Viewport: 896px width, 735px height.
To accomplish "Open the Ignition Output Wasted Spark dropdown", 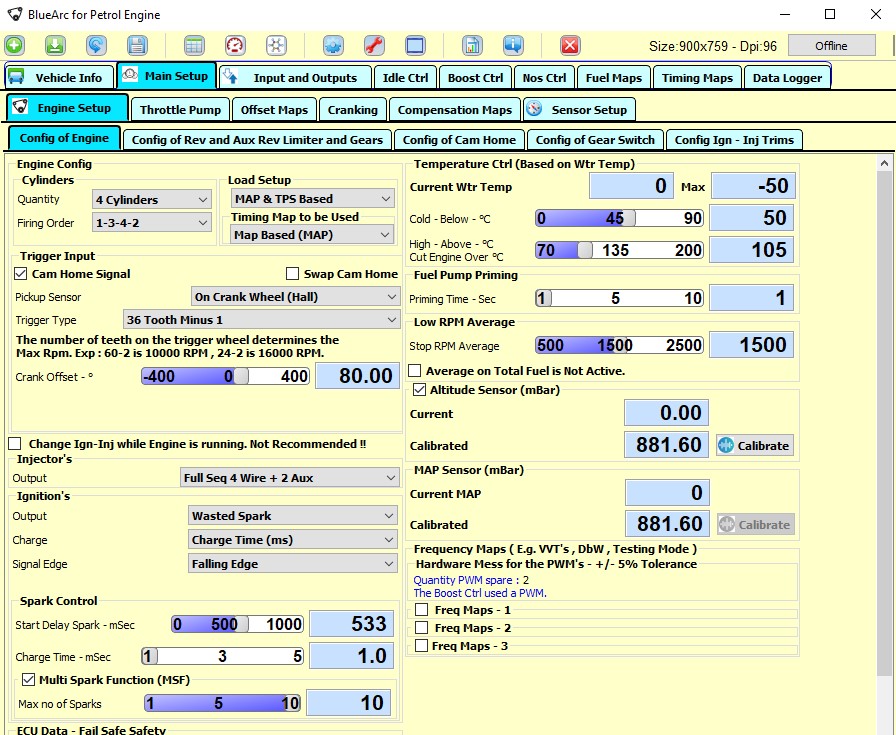I will [x=293, y=516].
